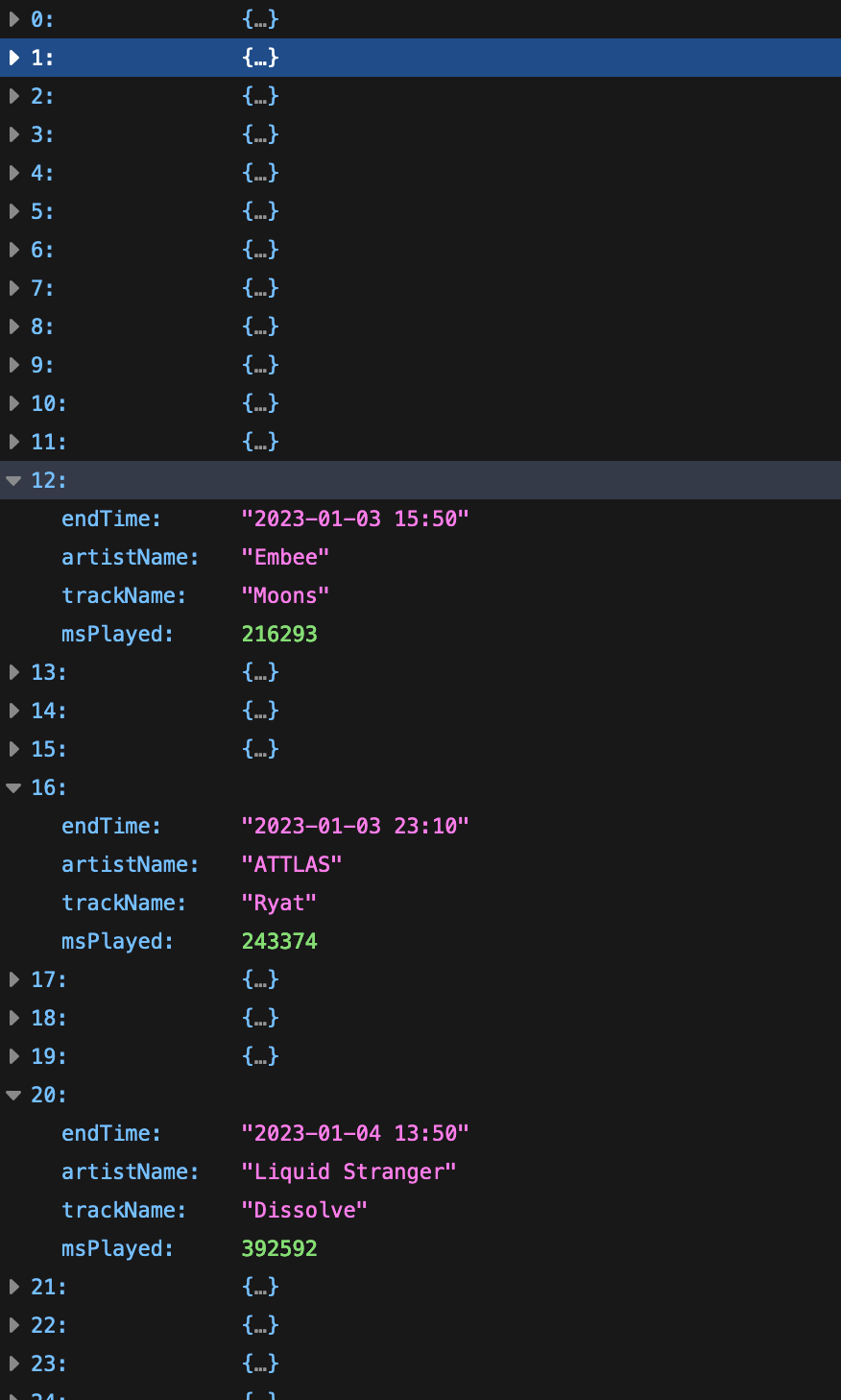Collapse expanded item 12
Image resolution: width=841 pixels, height=1400 pixels.
[14, 480]
